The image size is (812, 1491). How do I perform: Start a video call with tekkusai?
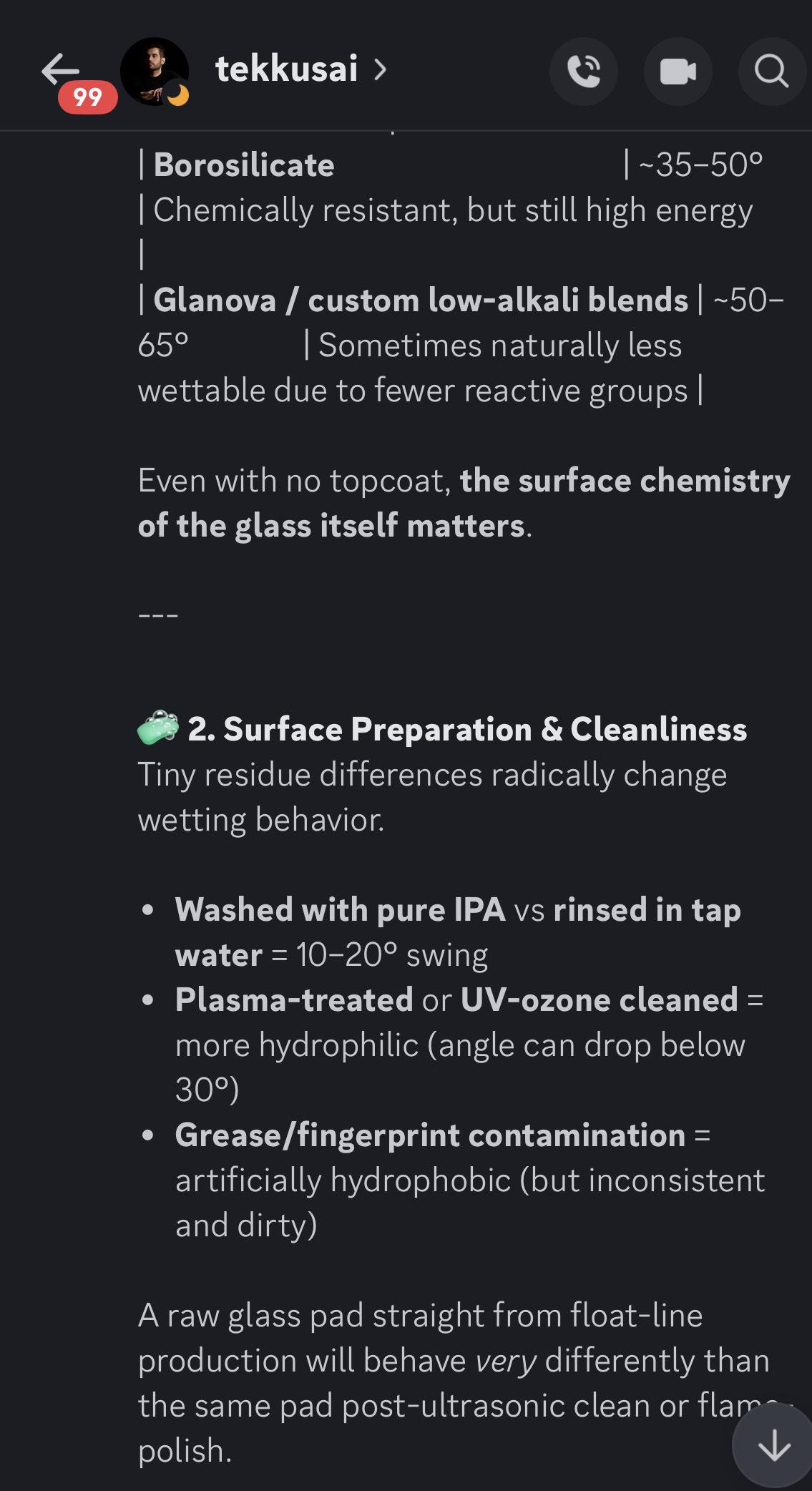678,72
